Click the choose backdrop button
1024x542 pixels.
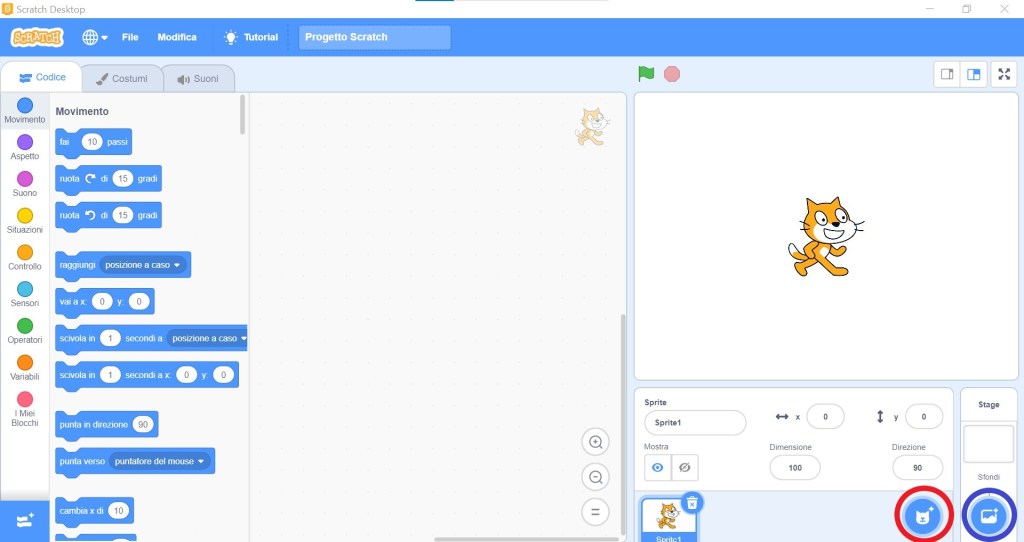click(x=988, y=516)
